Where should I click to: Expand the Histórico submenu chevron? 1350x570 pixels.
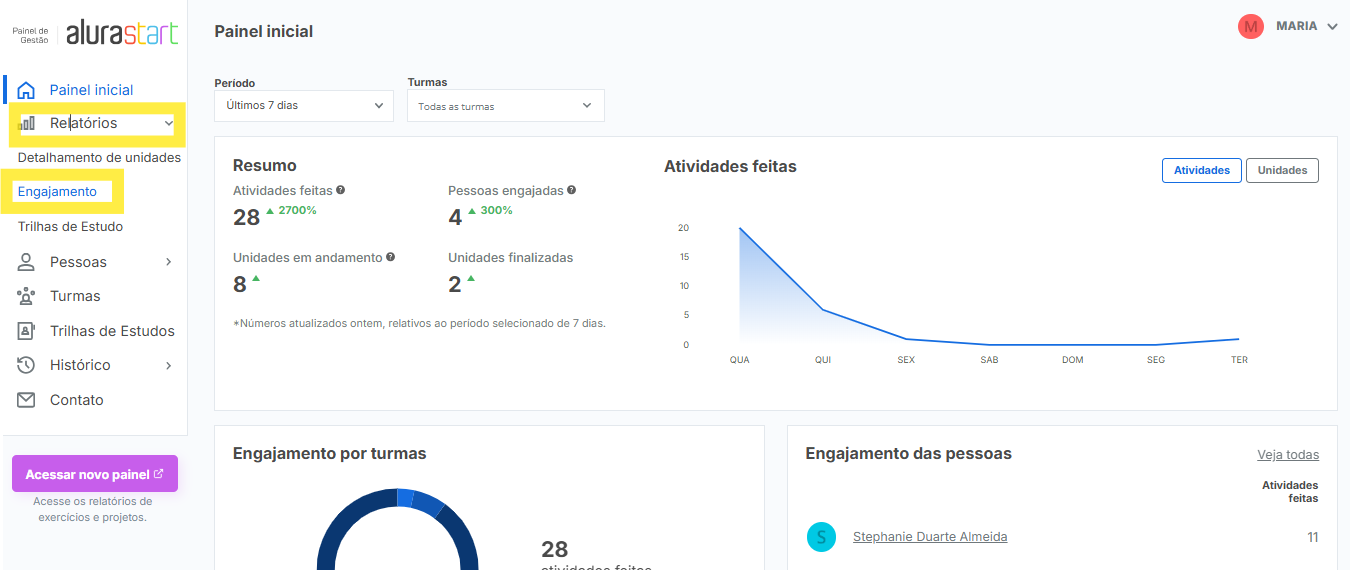coord(168,366)
